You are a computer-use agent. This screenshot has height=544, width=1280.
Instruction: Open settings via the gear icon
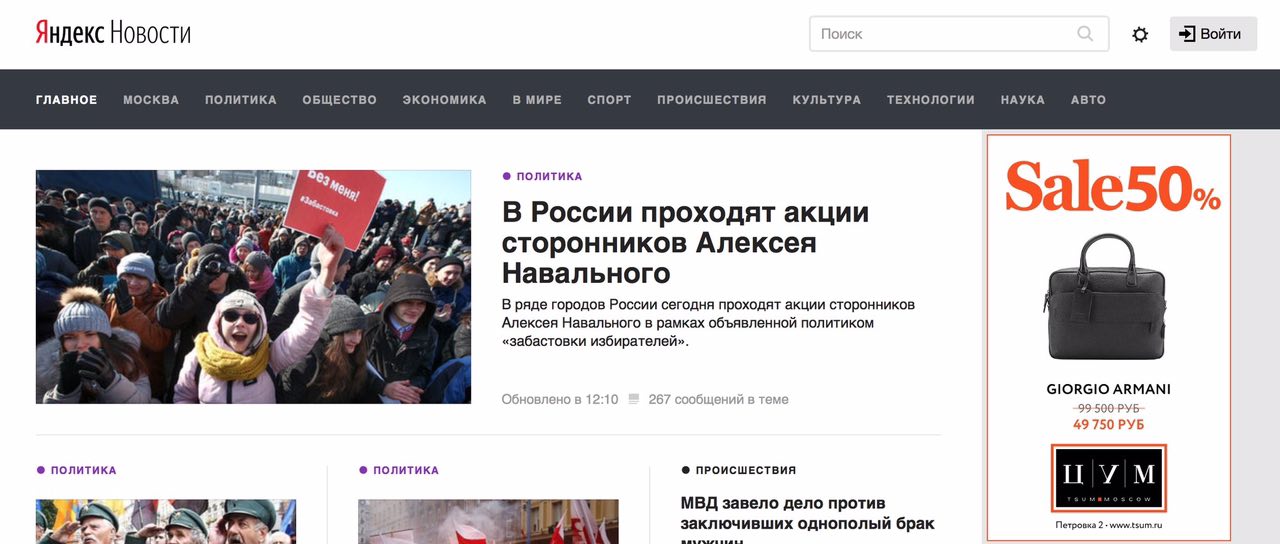1140,34
